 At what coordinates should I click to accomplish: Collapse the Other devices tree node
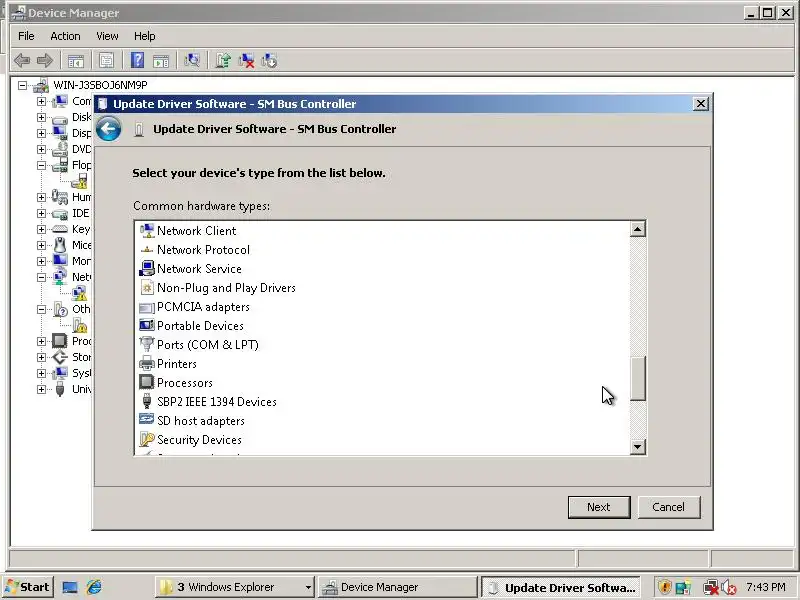[x=41, y=309]
